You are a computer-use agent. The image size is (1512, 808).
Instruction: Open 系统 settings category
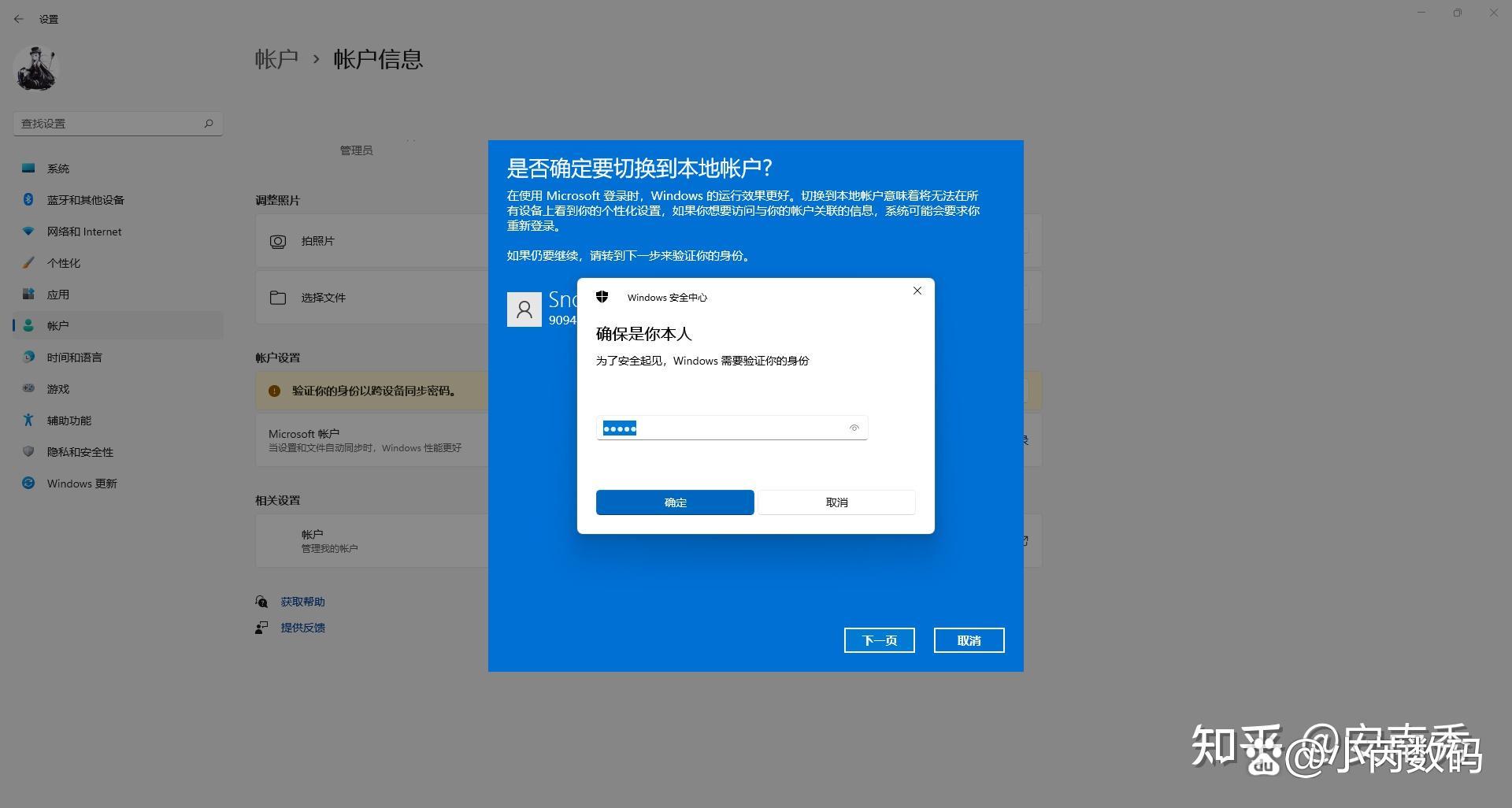pyautogui.click(x=118, y=169)
